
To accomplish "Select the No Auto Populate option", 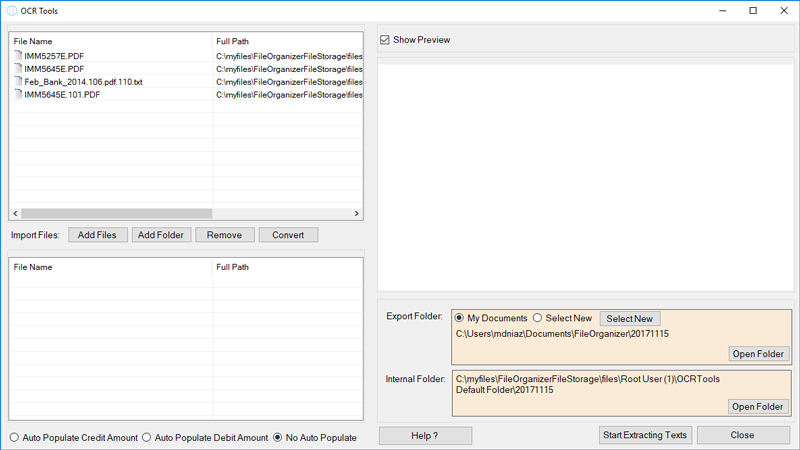I will click(278, 437).
